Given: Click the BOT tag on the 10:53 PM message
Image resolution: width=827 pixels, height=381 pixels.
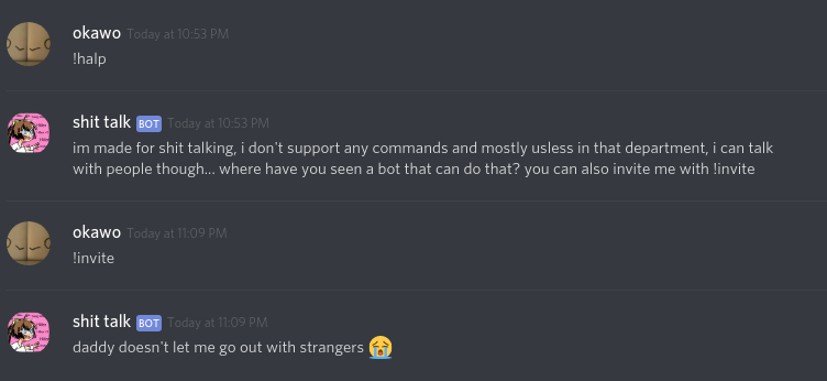Looking at the screenshot, I should pos(149,123).
